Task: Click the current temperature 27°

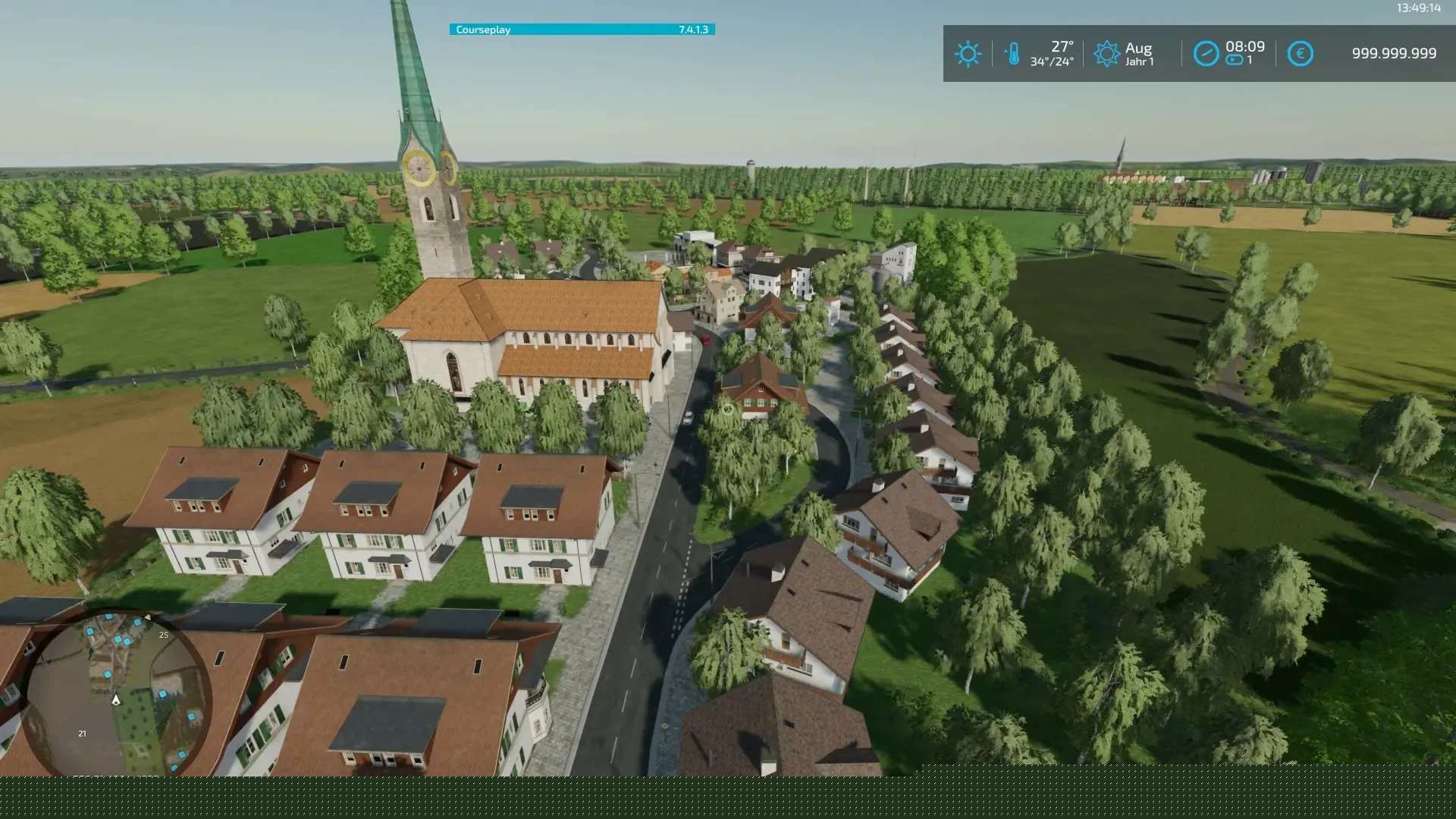Action: pyautogui.click(x=1062, y=46)
